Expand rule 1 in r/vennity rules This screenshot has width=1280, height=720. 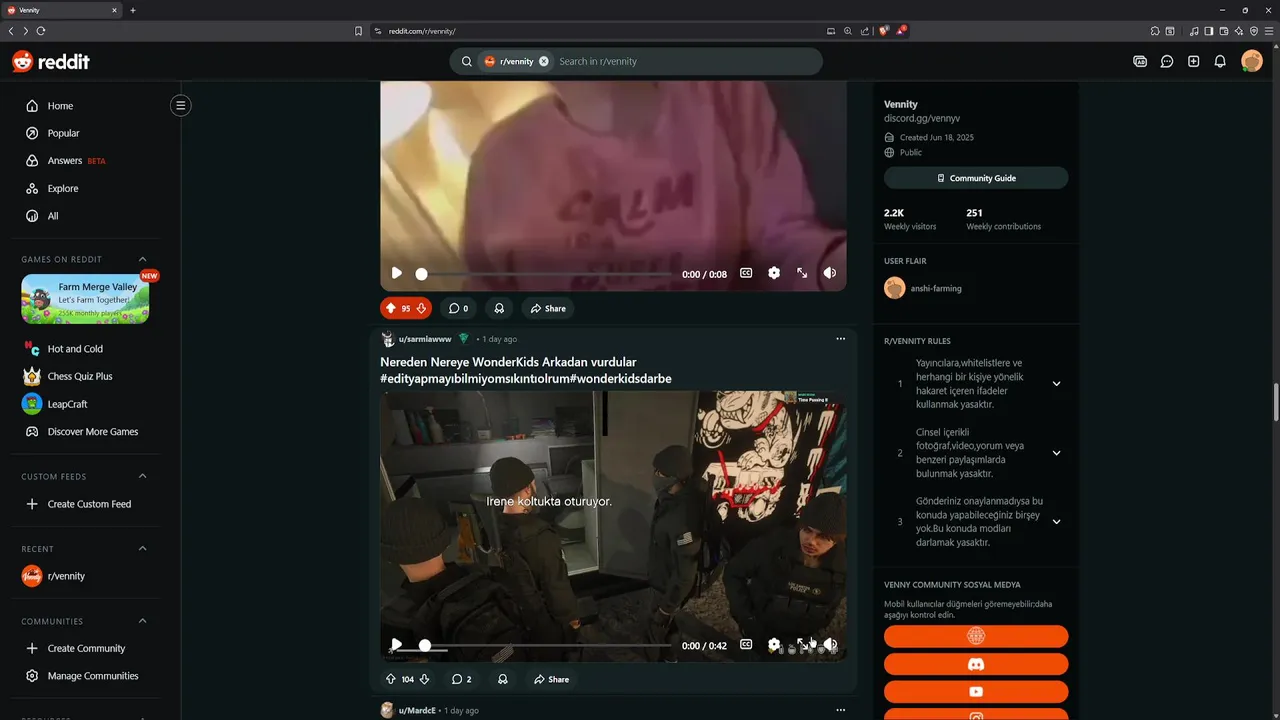(1056, 384)
